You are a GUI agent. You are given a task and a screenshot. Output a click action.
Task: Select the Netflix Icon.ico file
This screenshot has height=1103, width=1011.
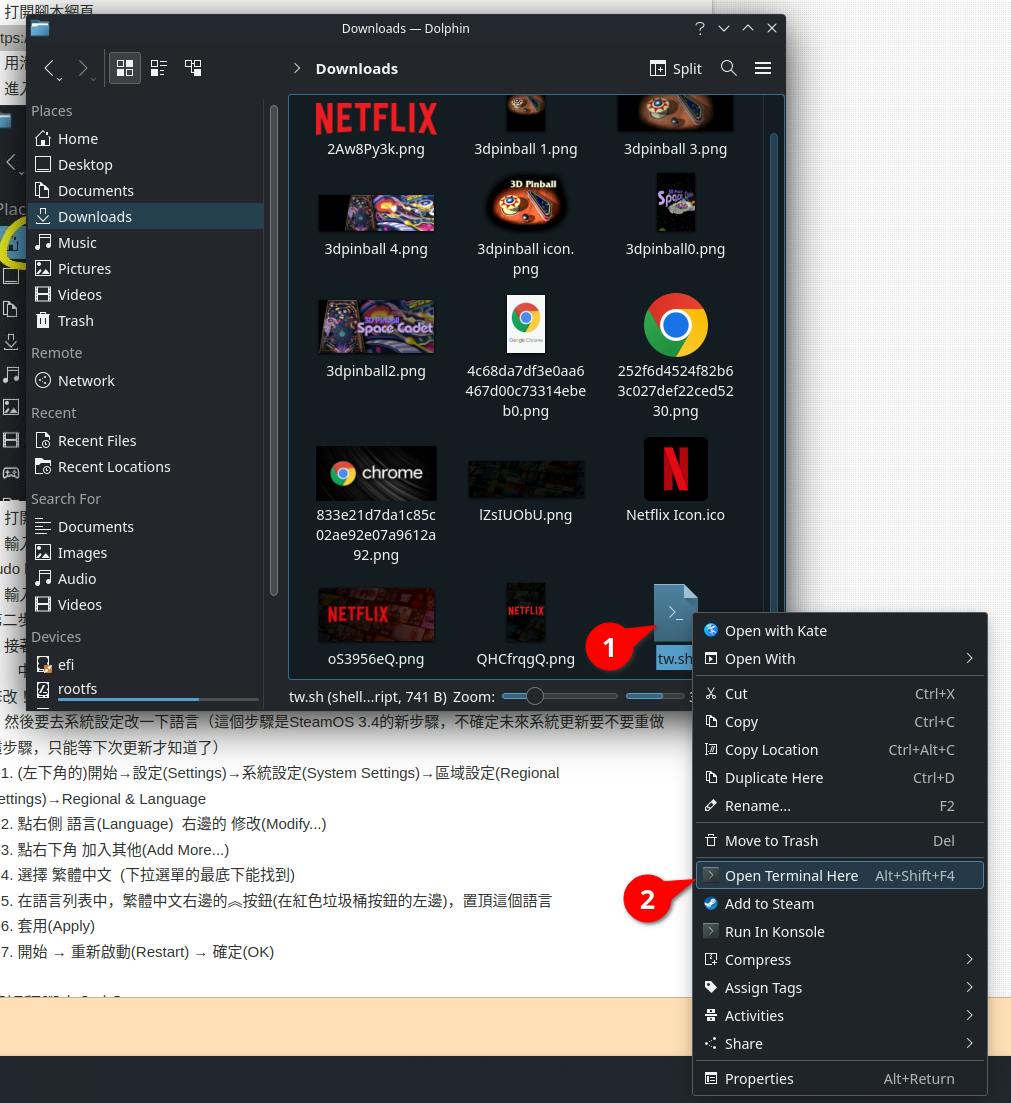pyautogui.click(x=675, y=470)
